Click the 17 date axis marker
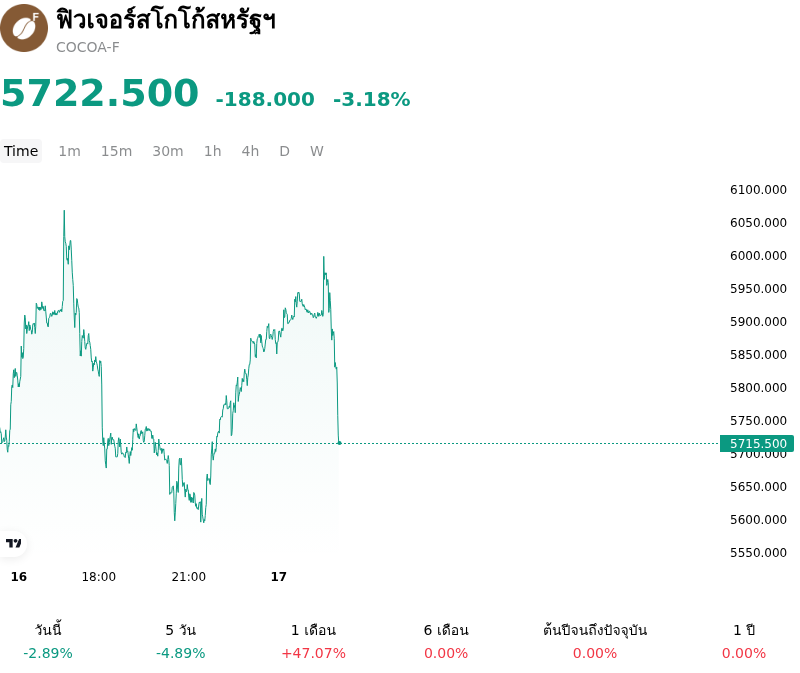800x673 pixels. tap(279, 577)
